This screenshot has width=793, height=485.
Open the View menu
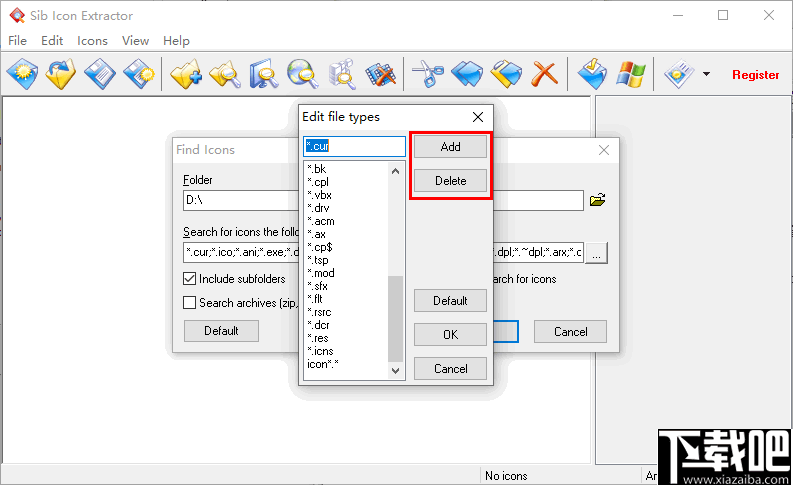click(x=135, y=40)
